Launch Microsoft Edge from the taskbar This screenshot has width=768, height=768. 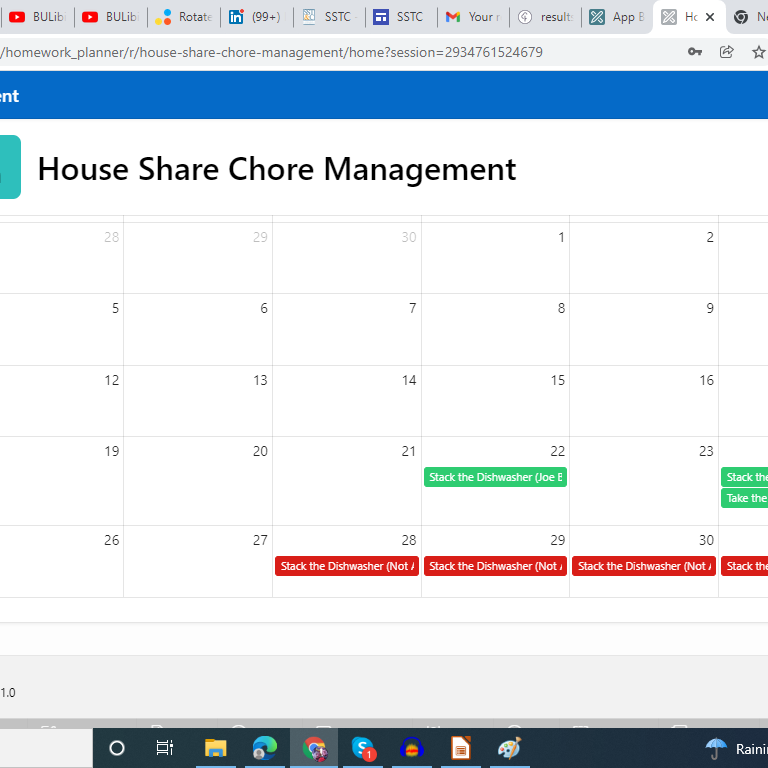pyautogui.click(x=264, y=748)
